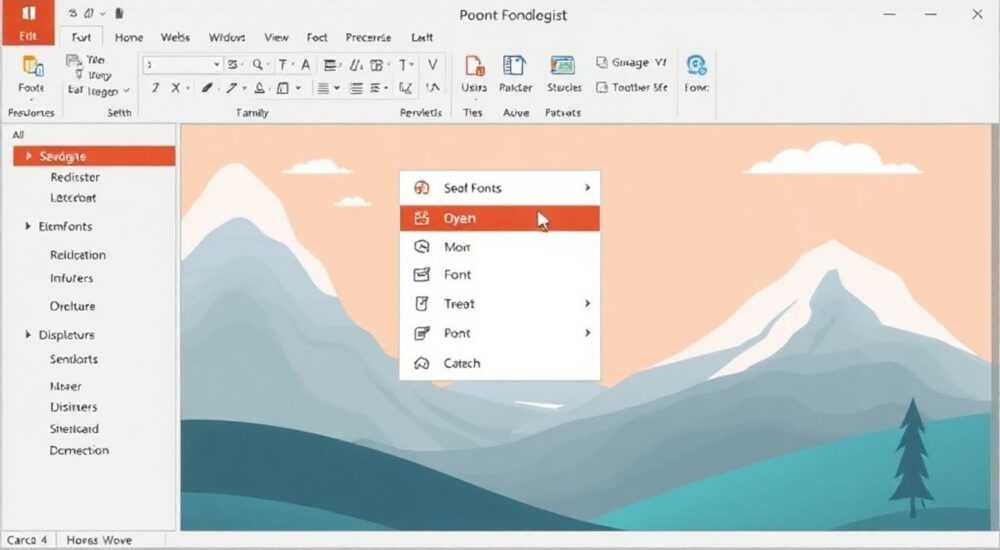The image size is (1000, 550).
Task: Select Dcmection in the sidebar
Action: 79,450
